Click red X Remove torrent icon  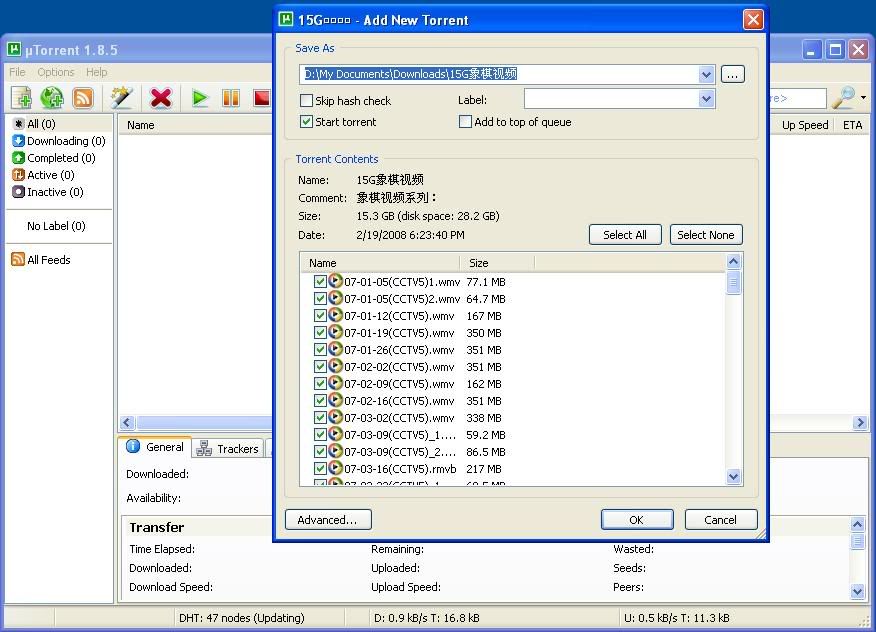pyautogui.click(x=161, y=98)
